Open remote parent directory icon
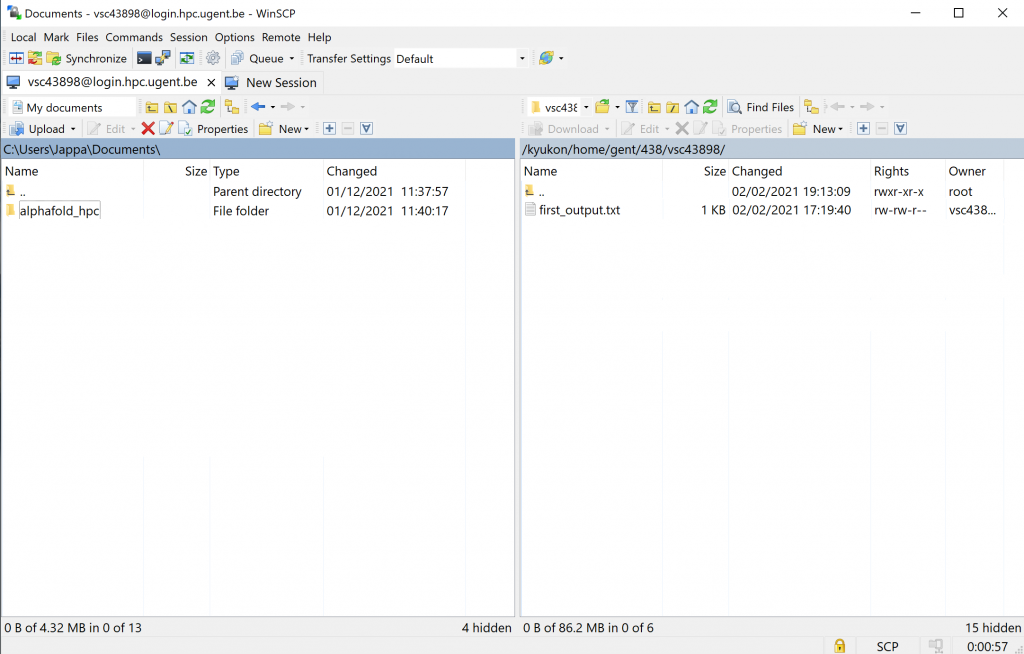This screenshot has width=1024, height=654. 654,107
